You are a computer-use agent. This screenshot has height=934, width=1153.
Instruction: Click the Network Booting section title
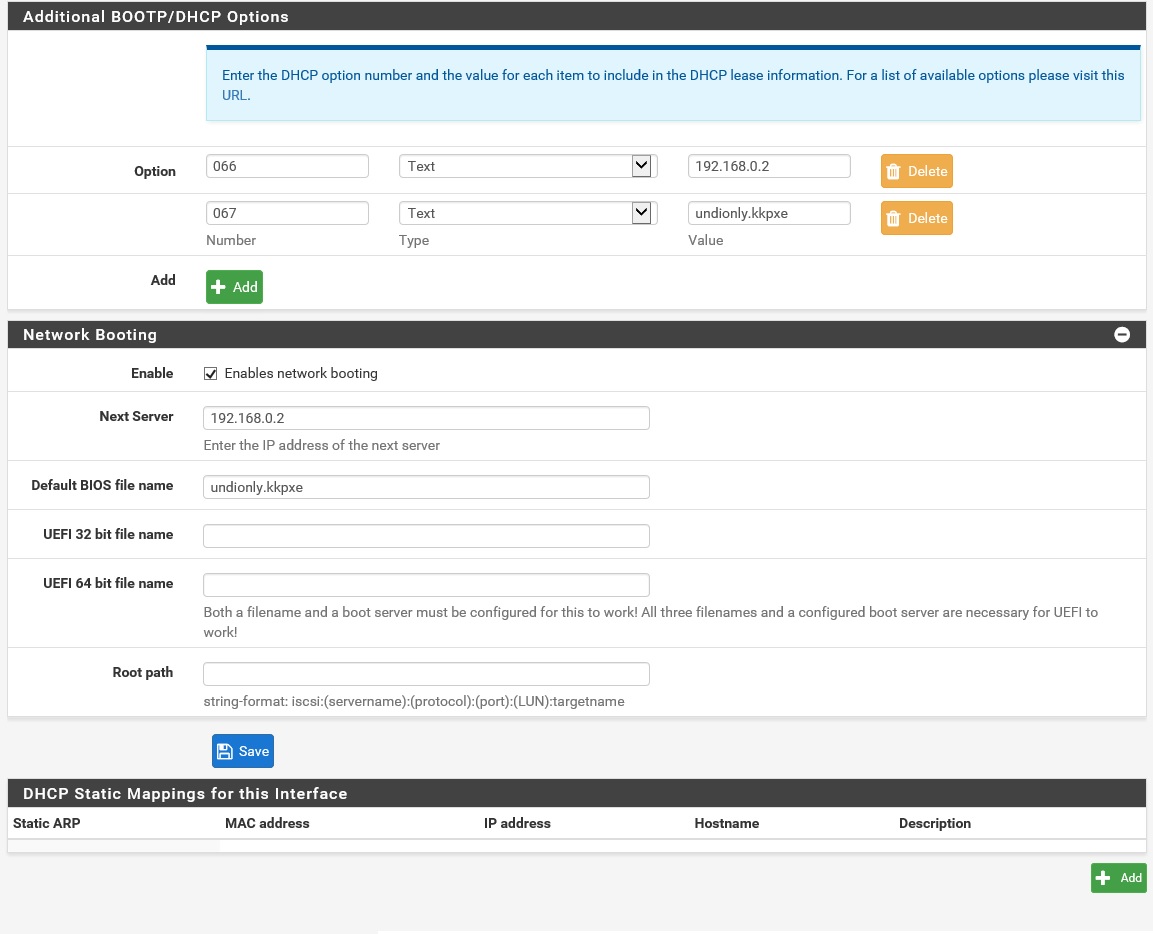(90, 335)
